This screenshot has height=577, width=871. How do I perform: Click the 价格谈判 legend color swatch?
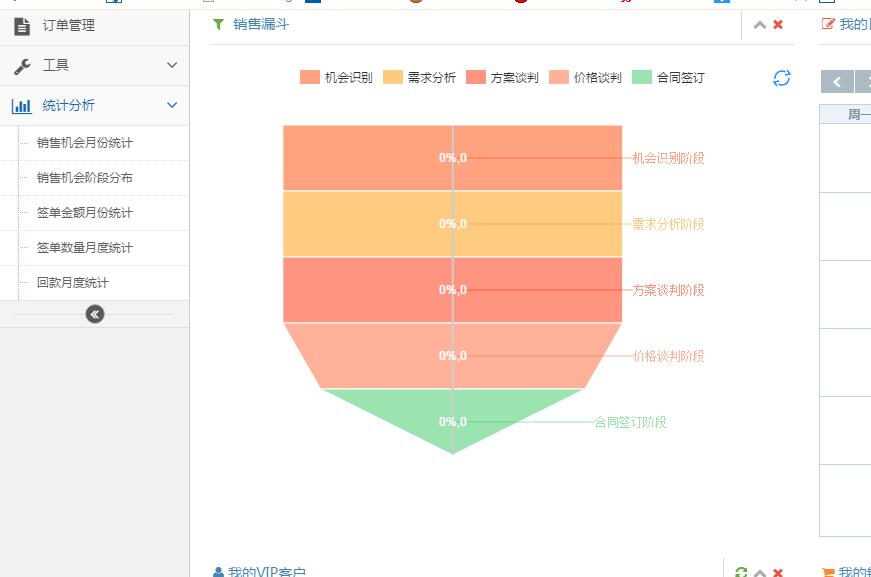click(x=559, y=78)
